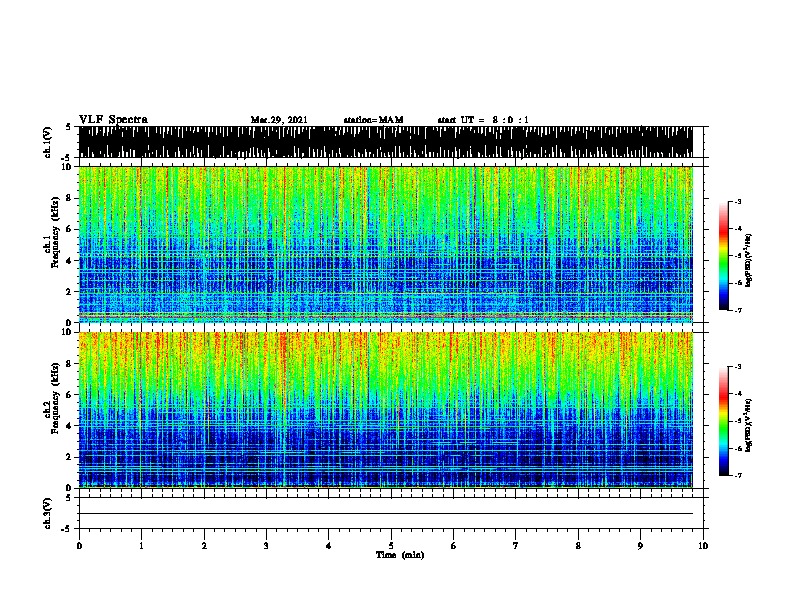Click time axis tick label "1"
This screenshot has width=792, height=612.
point(141,546)
